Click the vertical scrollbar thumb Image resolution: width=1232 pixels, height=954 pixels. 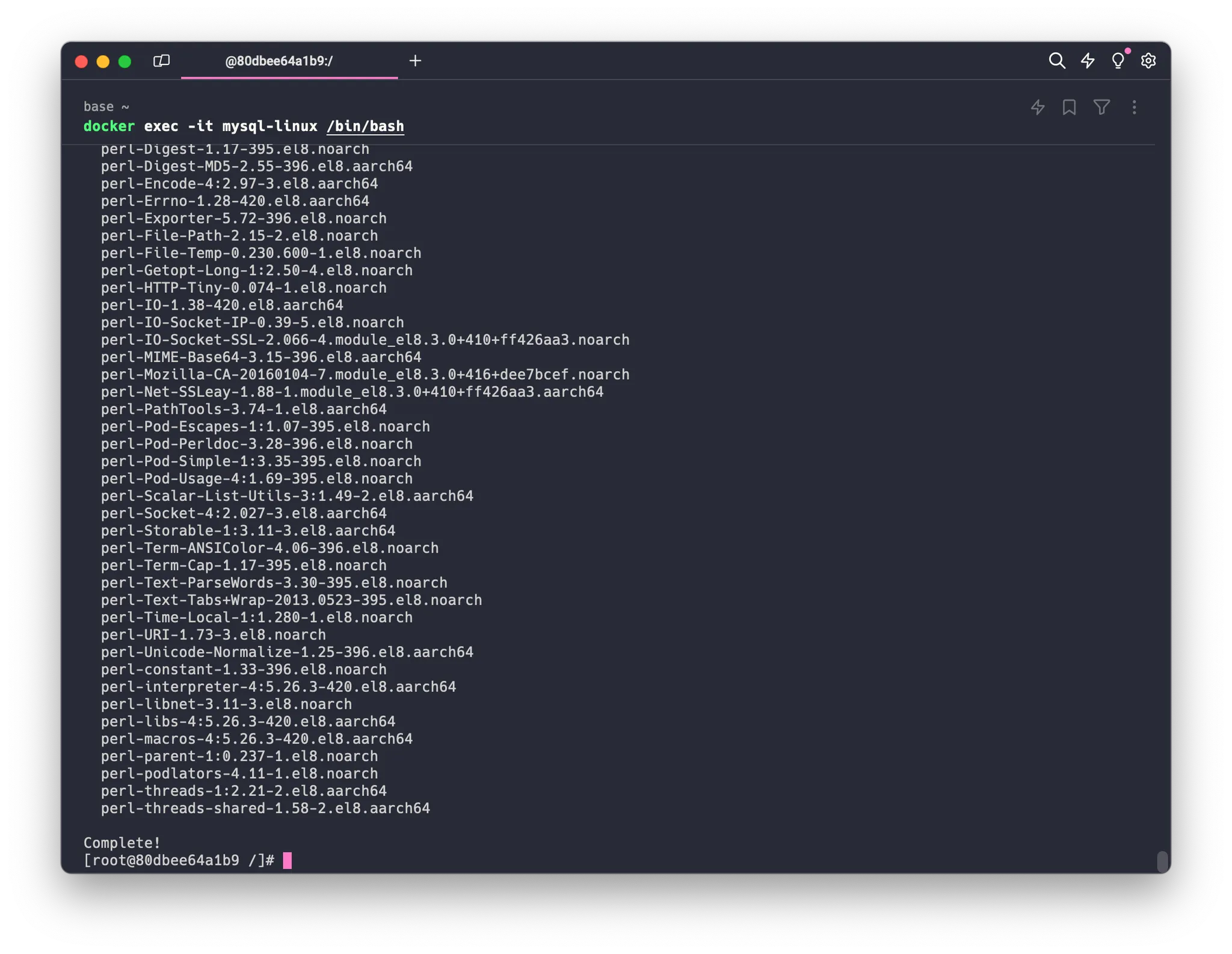pyautogui.click(x=1162, y=861)
